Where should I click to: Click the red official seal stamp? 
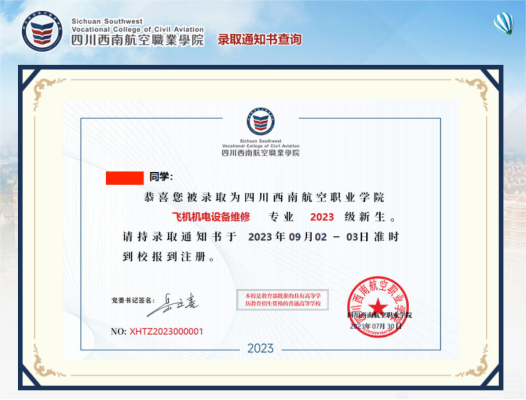378,307
